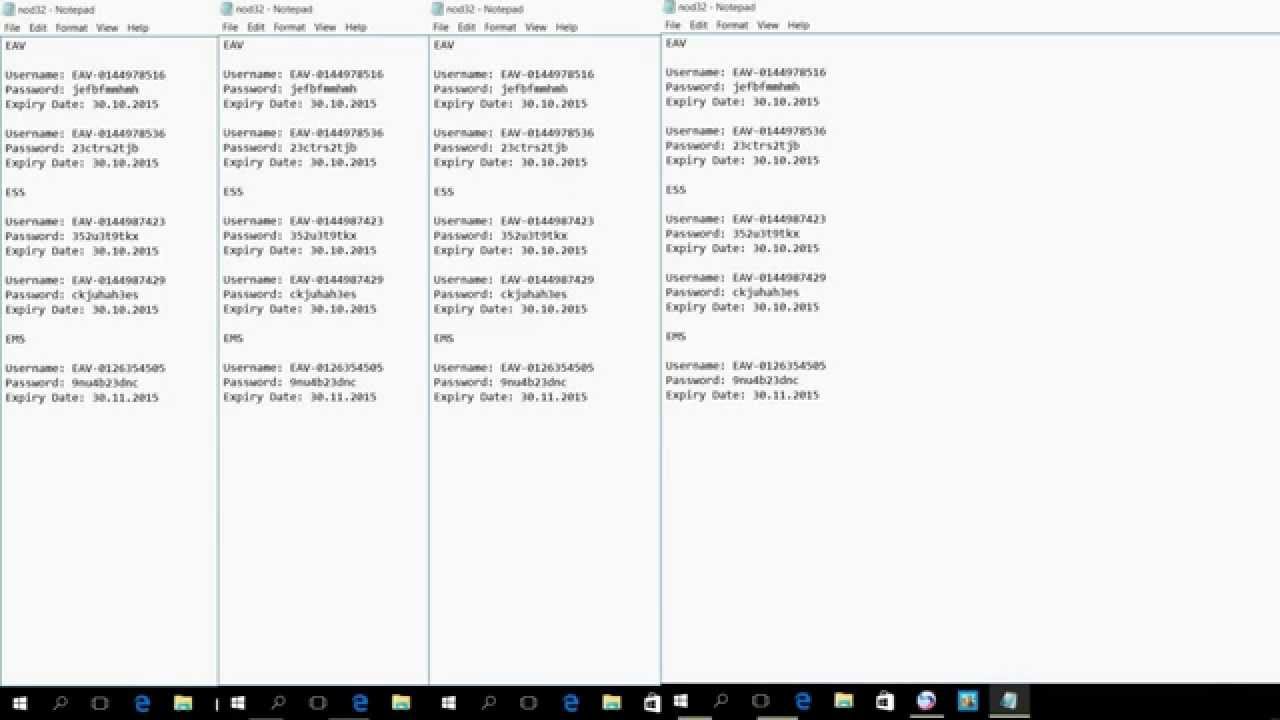This screenshot has height=720, width=1280.
Task: Click 'Username: EAV-0144987429' in second Notepad window
Action: click(303, 280)
